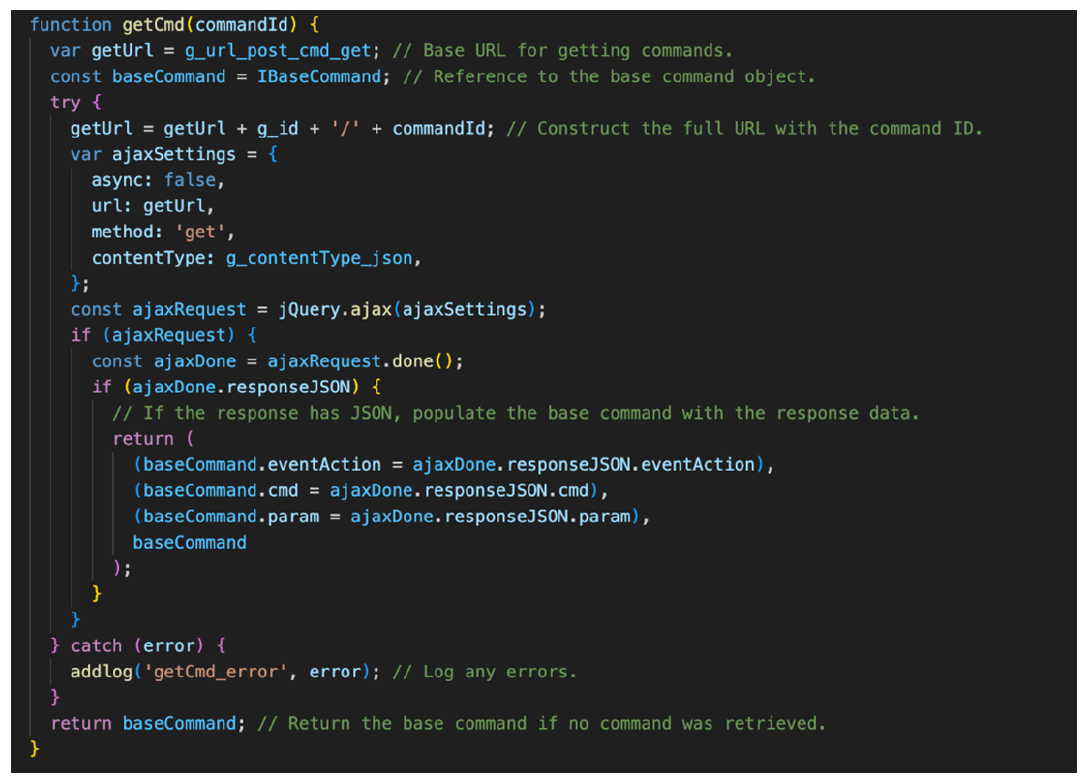Click the g_contentType_json value
1084x779 pixels.
(329, 258)
